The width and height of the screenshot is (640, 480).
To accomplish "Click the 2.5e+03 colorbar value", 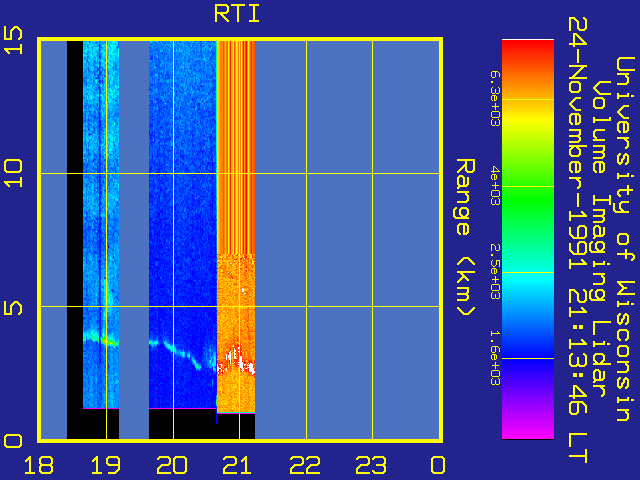I will (x=494, y=272).
